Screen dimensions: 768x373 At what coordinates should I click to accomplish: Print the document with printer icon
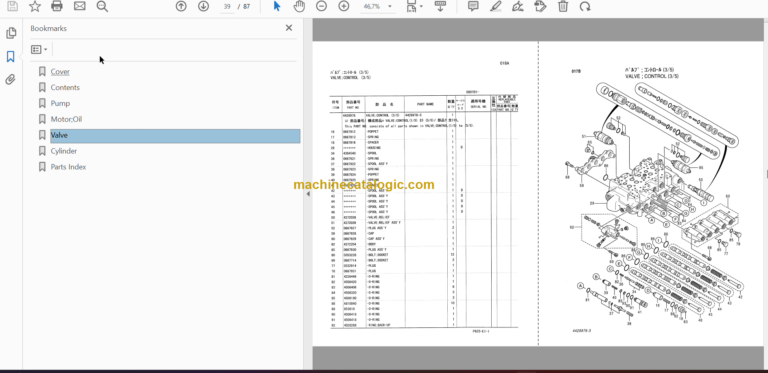(57, 6)
